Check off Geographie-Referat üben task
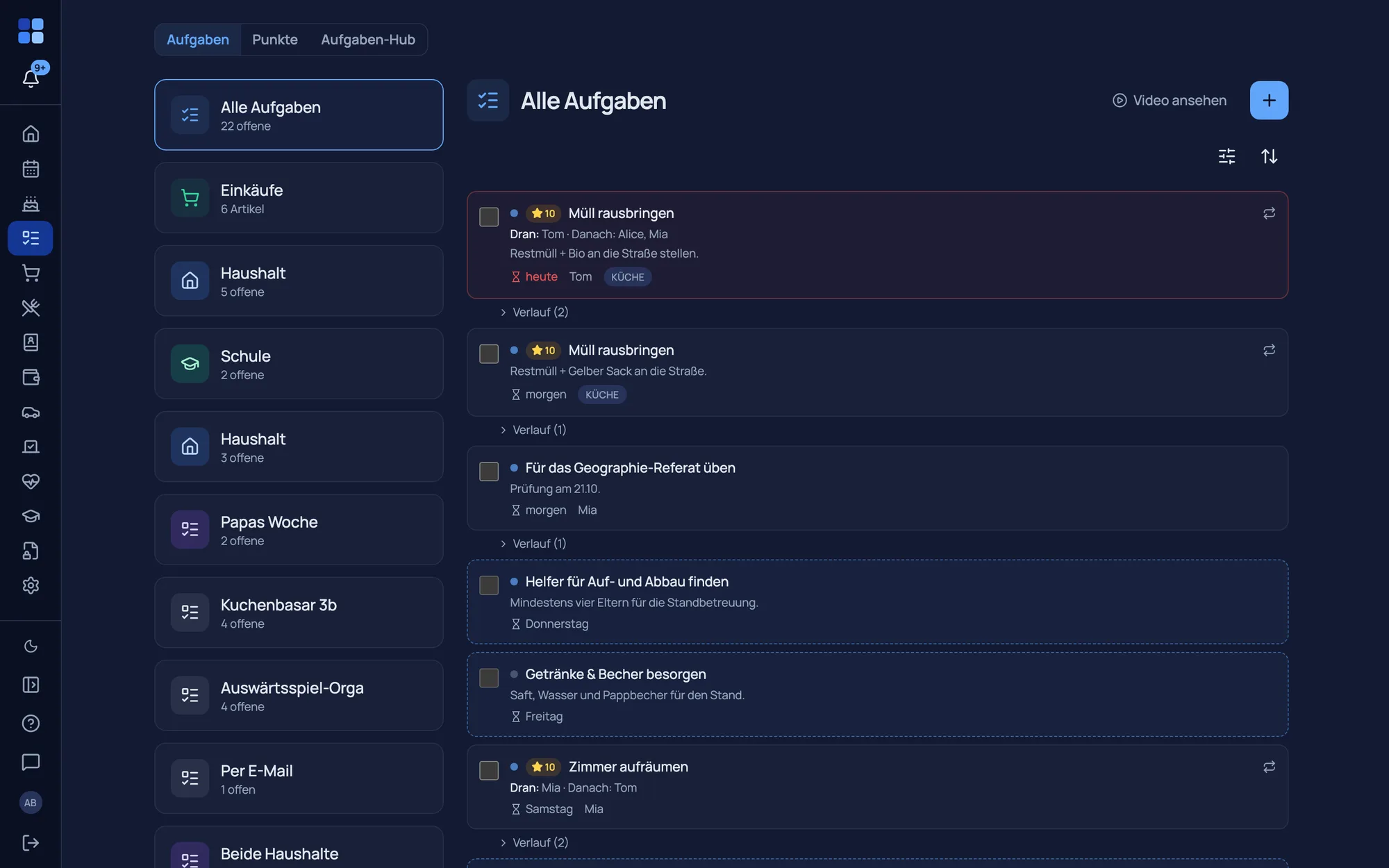The image size is (1389, 868). pyautogui.click(x=489, y=471)
